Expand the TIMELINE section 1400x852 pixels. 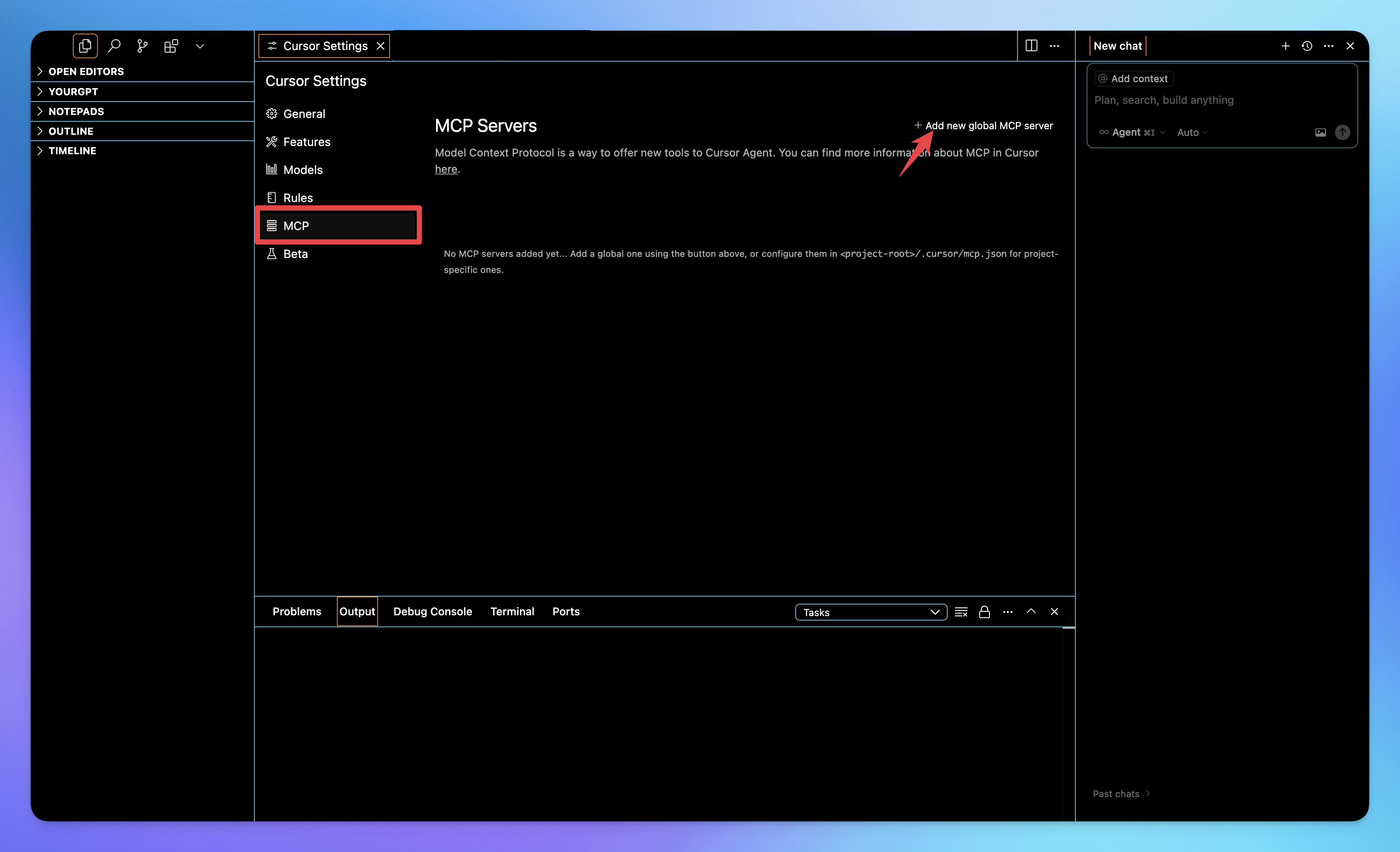coord(142,150)
